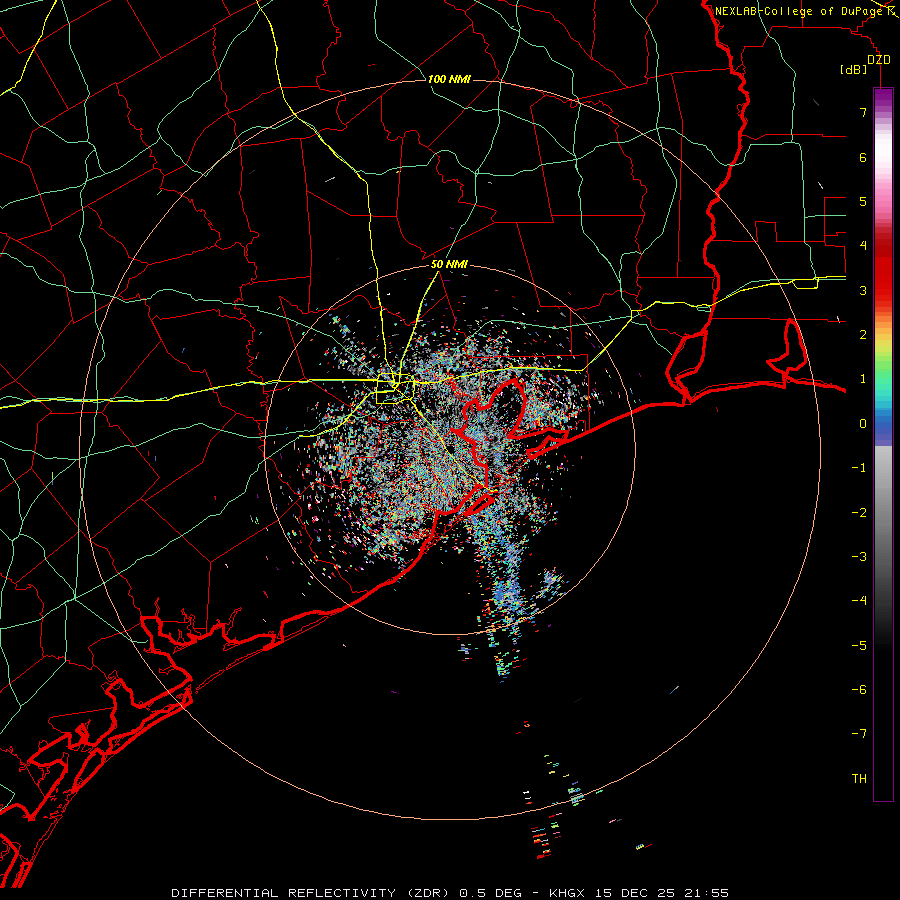Click the 0.5 DEG elevation label
This screenshot has width=900, height=900.
[490, 893]
